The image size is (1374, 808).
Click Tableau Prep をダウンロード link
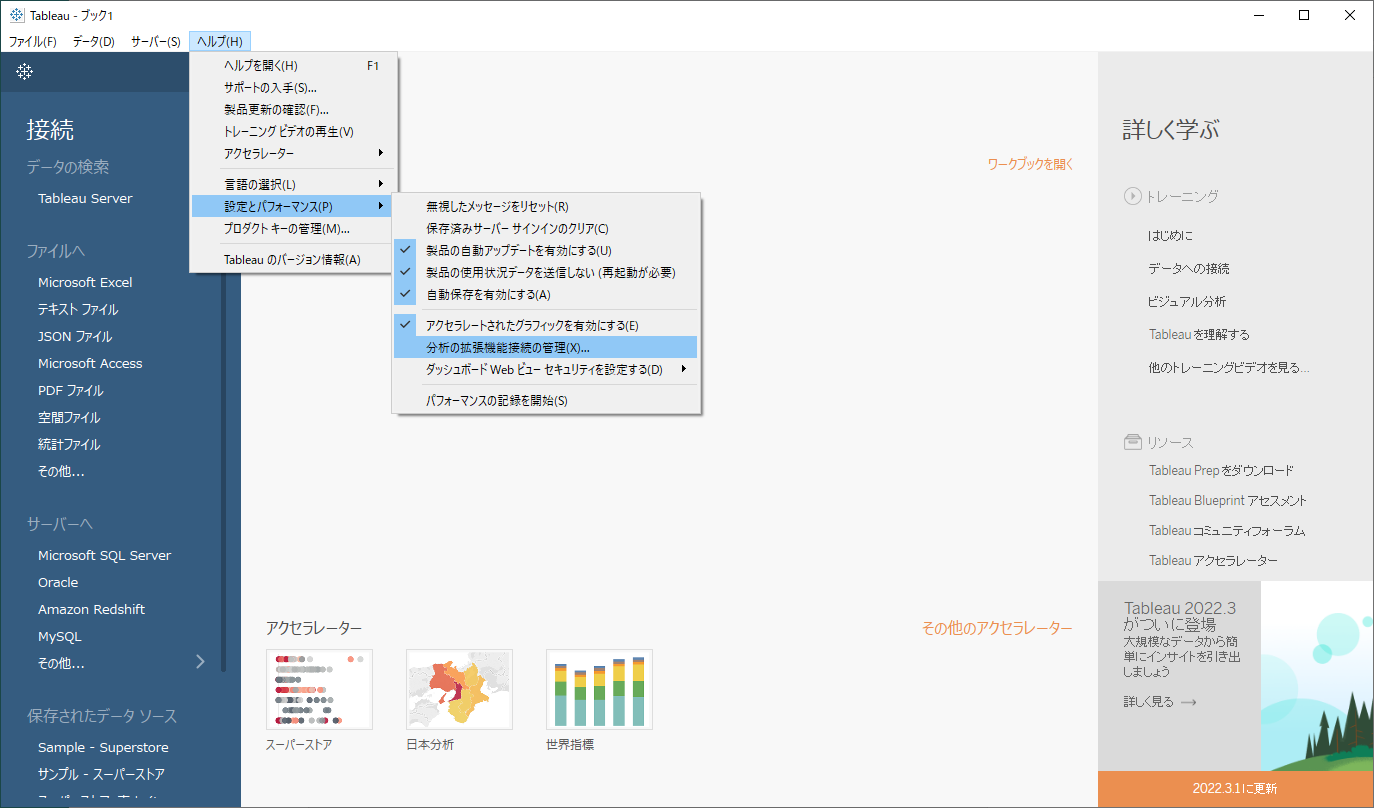[1221, 470]
